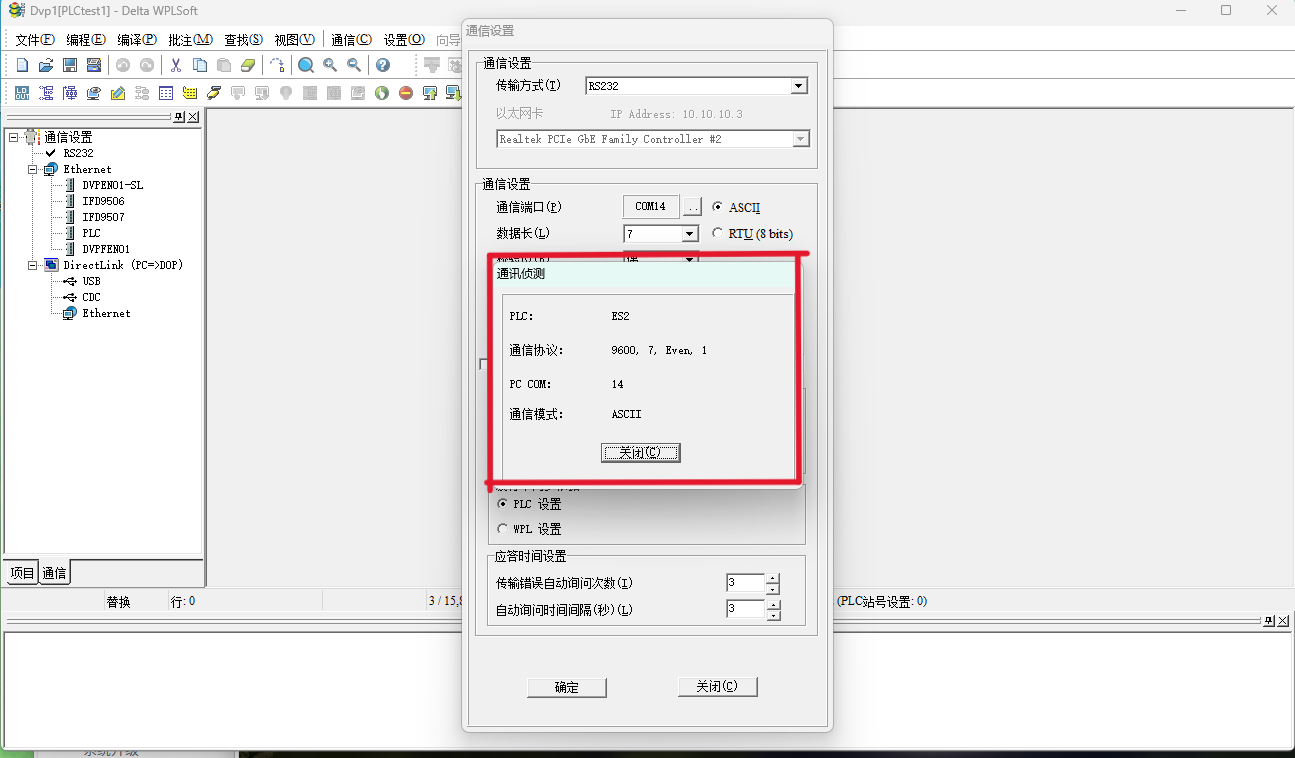Screen dimensions: 1295x758
Task: Open 查找(S) menu
Action: click(x=244, y=40)
